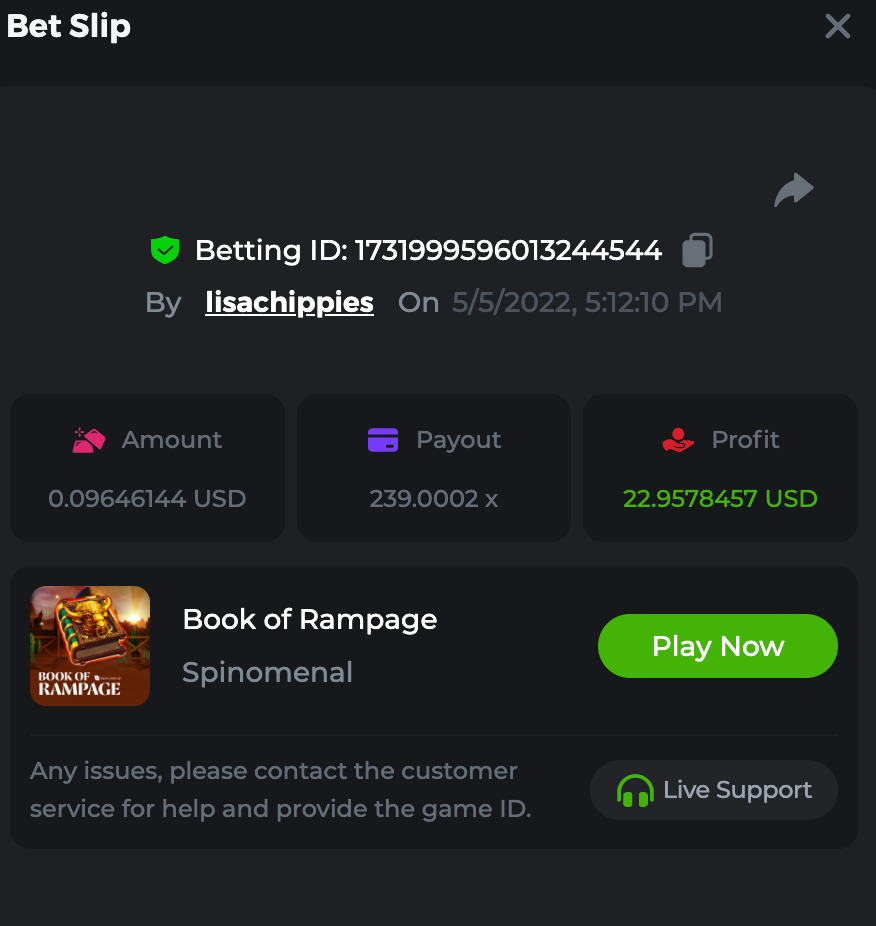Click the share arrow icon
876x926 pixels.
tap(794, 190)
